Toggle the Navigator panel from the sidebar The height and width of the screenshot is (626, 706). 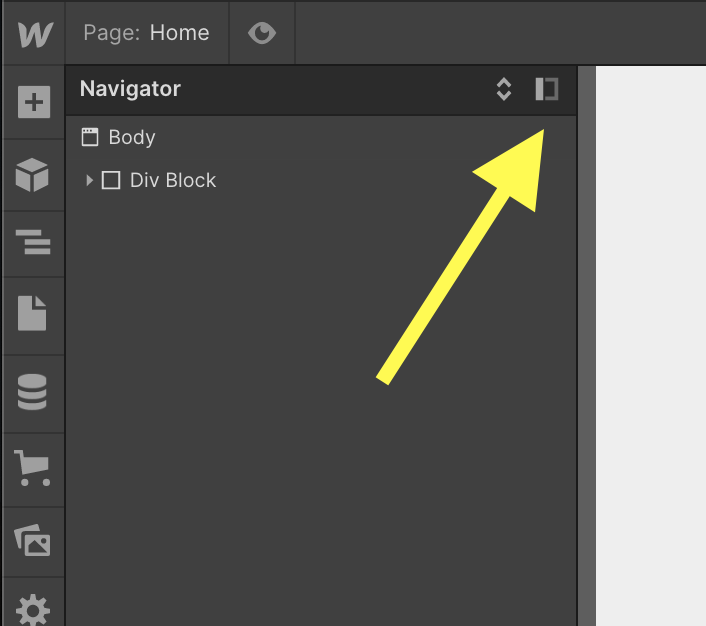click(x=33, y=242)
